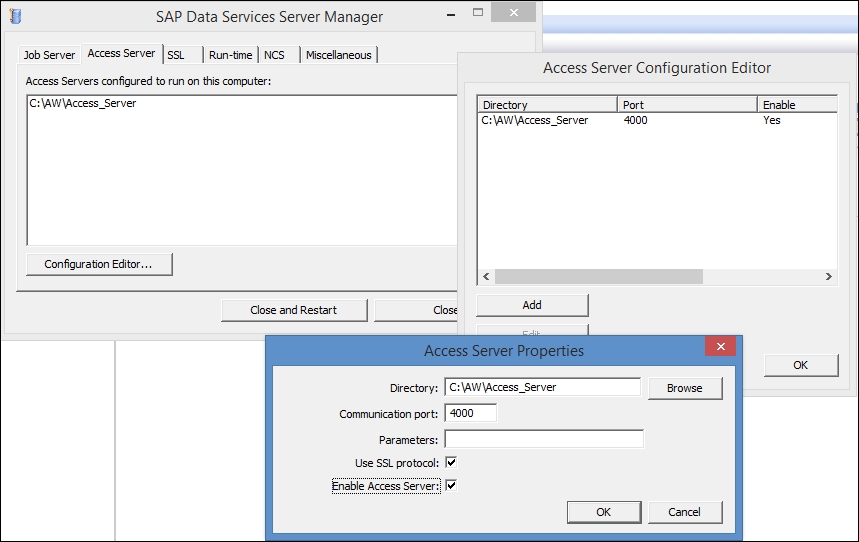Switch to the Job Server tab
The image size is (859, 542).
click(x=49, y=55)
